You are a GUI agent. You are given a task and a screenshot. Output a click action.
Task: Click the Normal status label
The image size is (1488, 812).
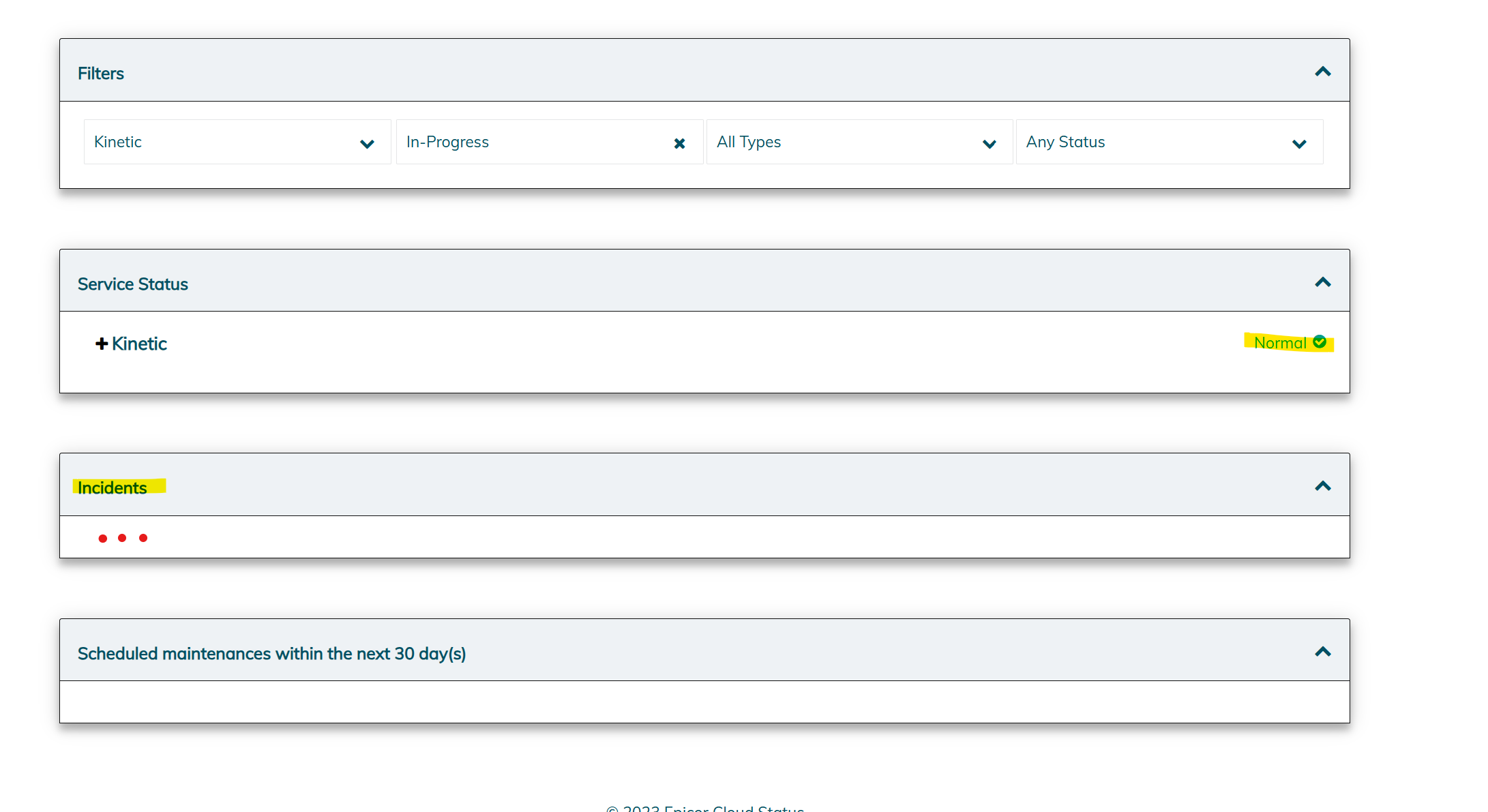pos(1279,343)
